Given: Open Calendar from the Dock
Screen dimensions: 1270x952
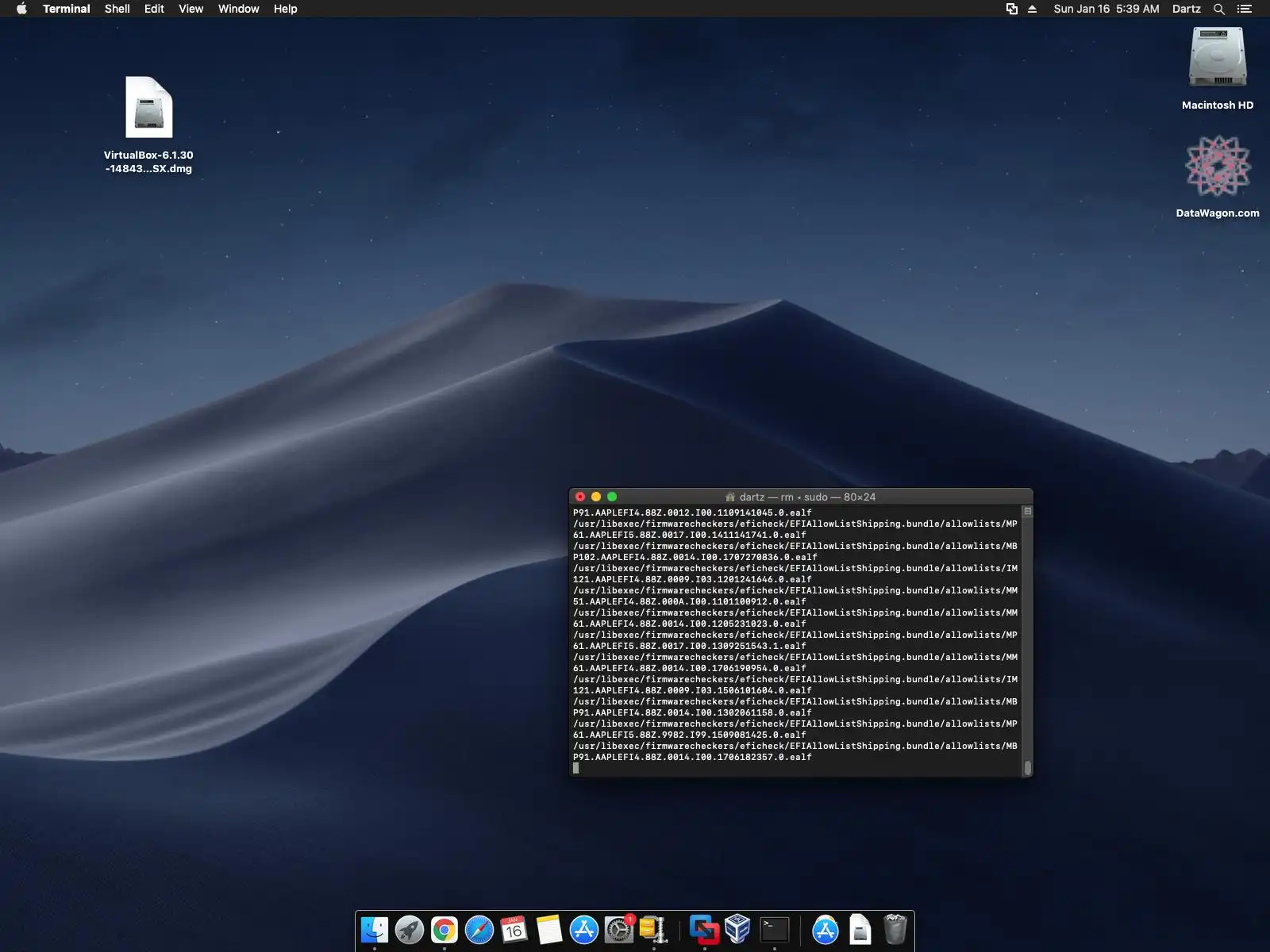Looking at the screenshot, I should (514, 930).
